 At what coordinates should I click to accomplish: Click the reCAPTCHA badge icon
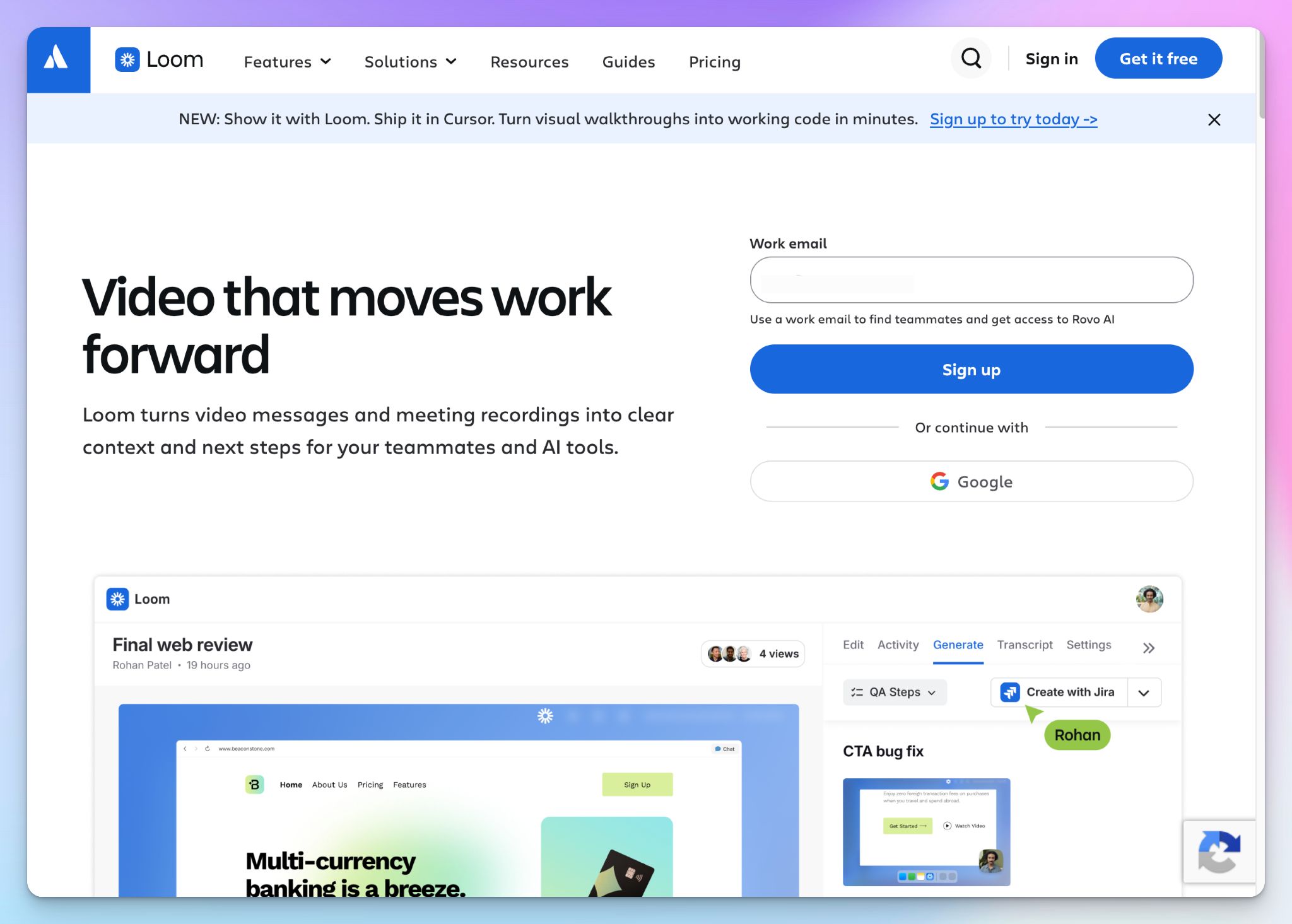tap(1219, 851)
